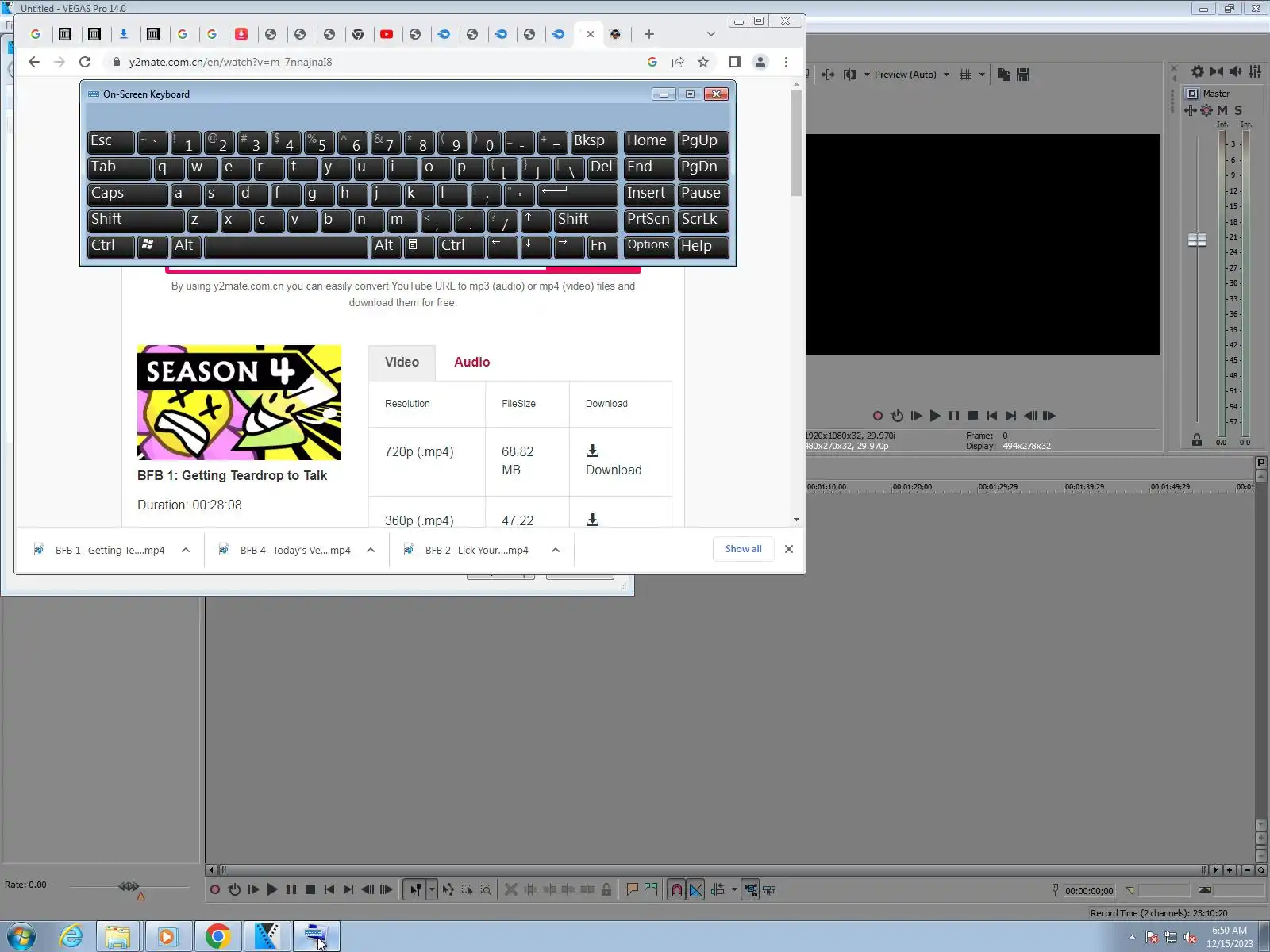Click the Auto Ripple icon in the timeline toolbar
Image resolution: width=1270 pixels, height=952 pixels.
718,890
